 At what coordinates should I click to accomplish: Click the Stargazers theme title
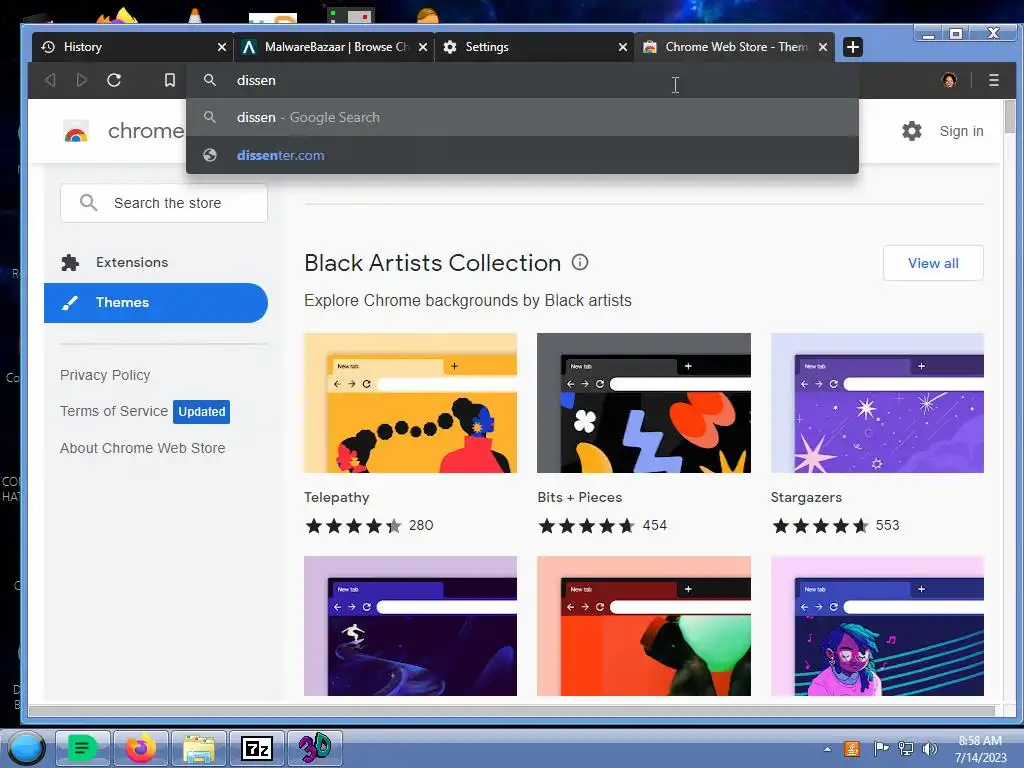tap(806, 497)
